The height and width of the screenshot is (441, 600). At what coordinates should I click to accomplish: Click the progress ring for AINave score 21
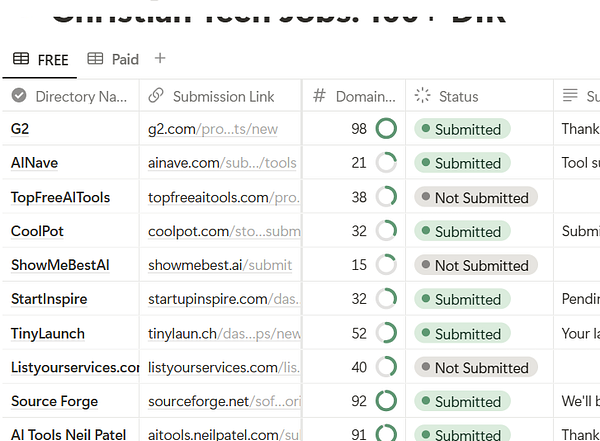pos(386,162)
